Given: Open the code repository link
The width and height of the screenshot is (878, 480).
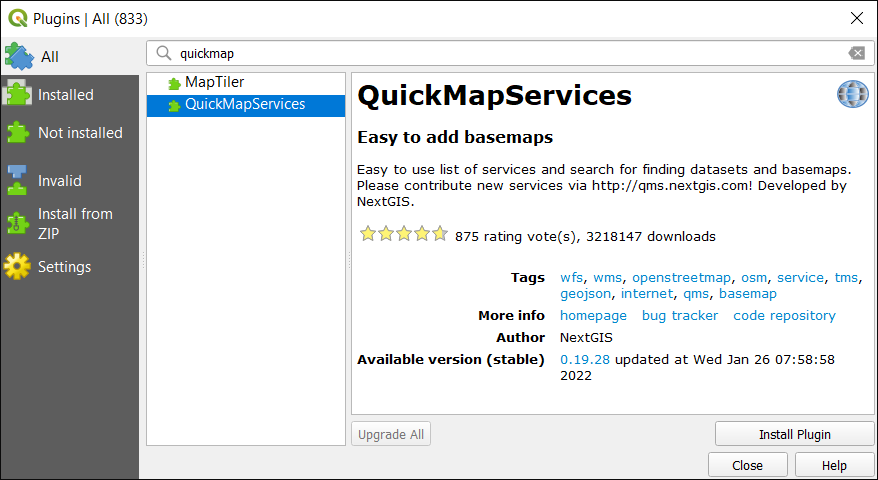Looking at the screenshot, I should (784, 316).
